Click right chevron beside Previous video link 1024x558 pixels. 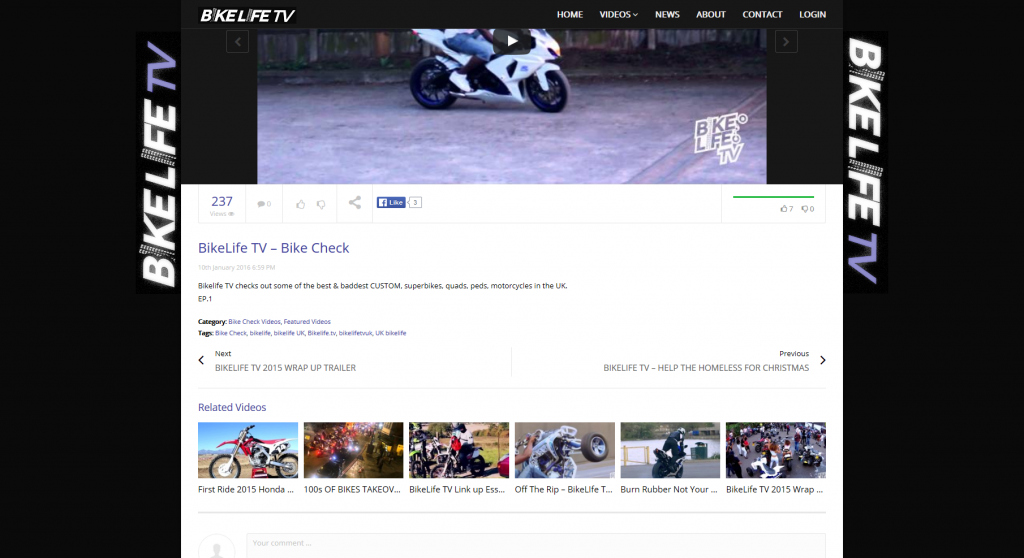822,360
